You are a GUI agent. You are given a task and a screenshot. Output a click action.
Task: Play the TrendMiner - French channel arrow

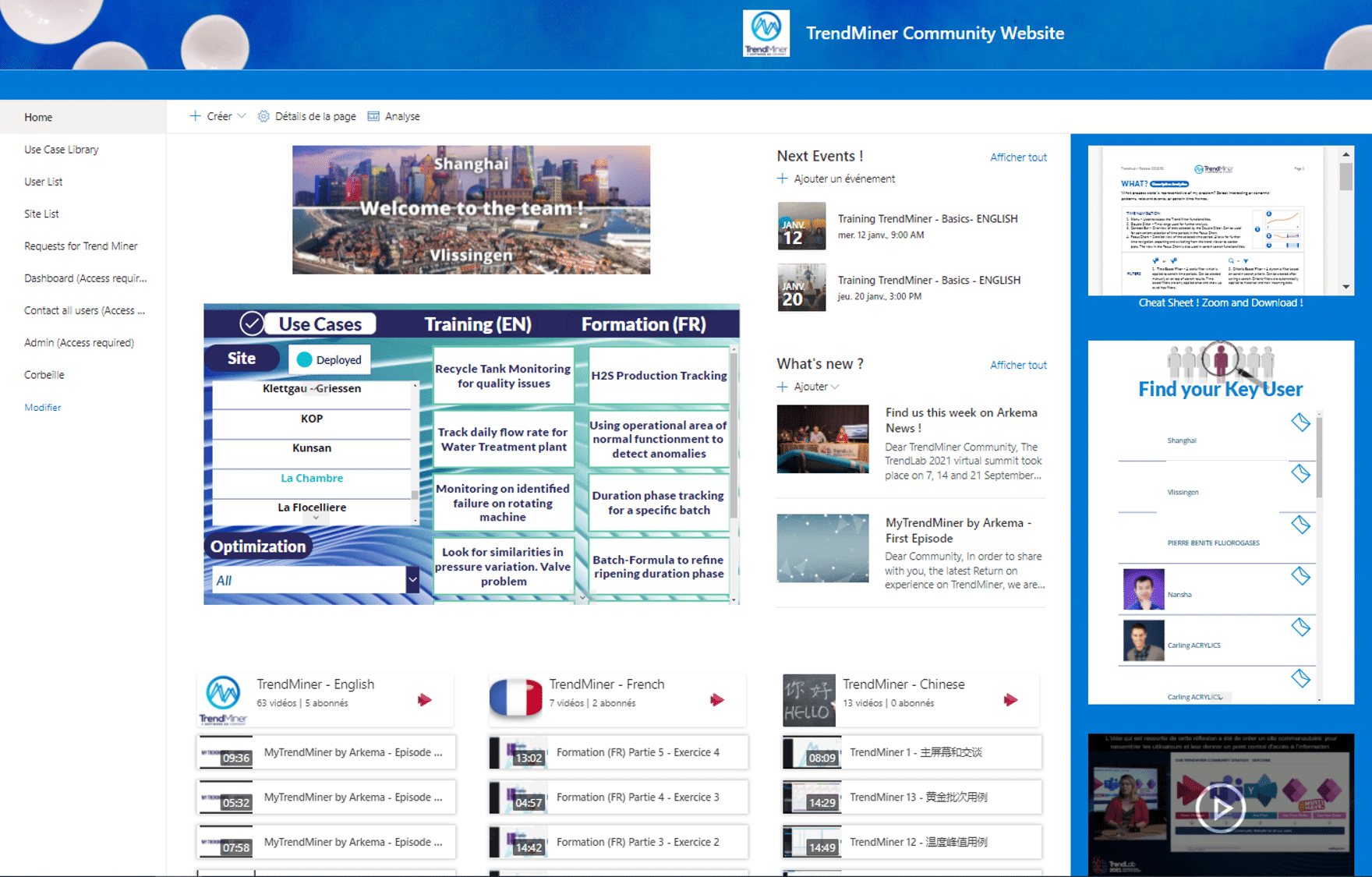click(x=717, y=699)
